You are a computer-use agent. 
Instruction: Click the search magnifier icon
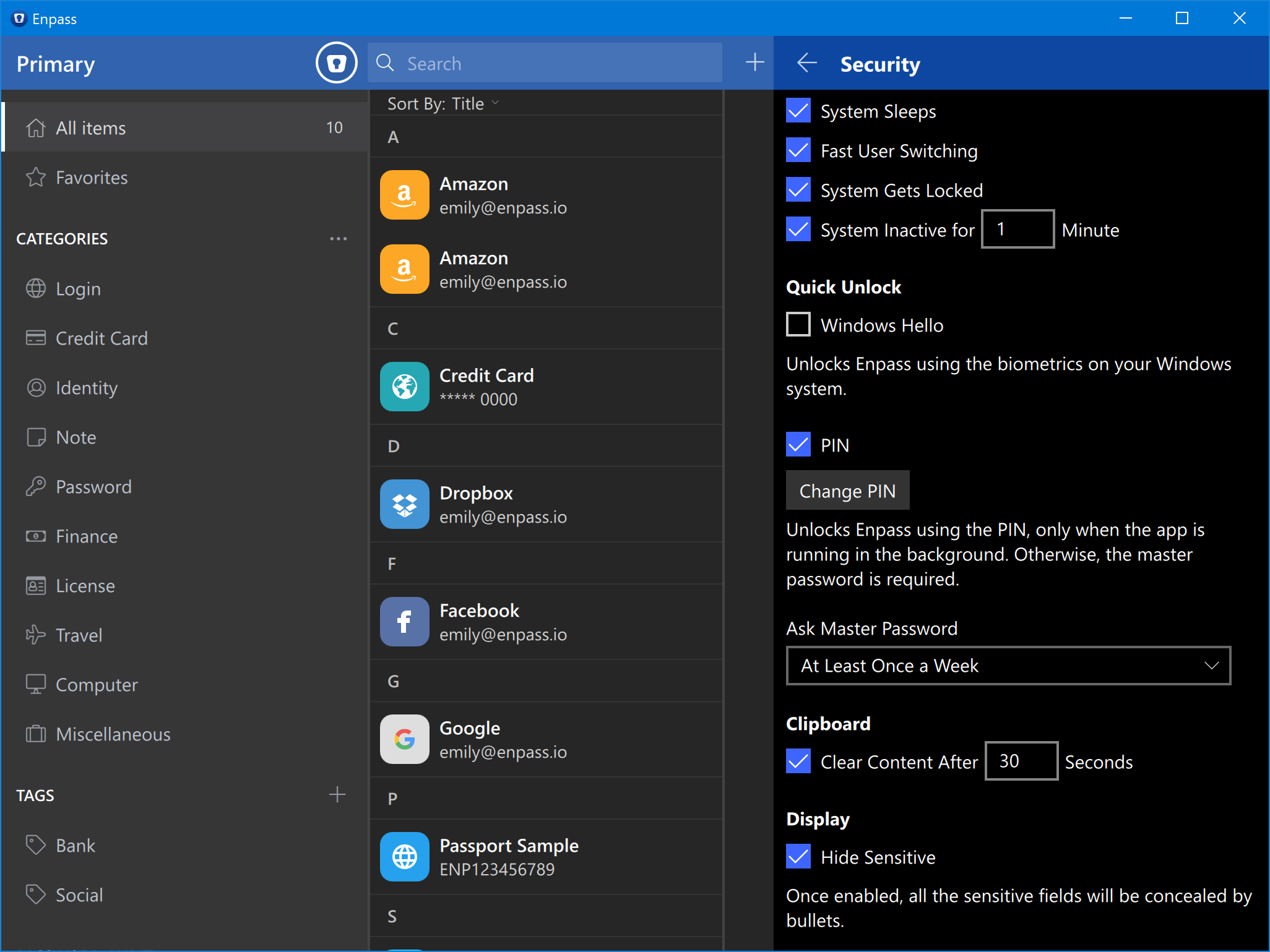[x=385, y=63]
